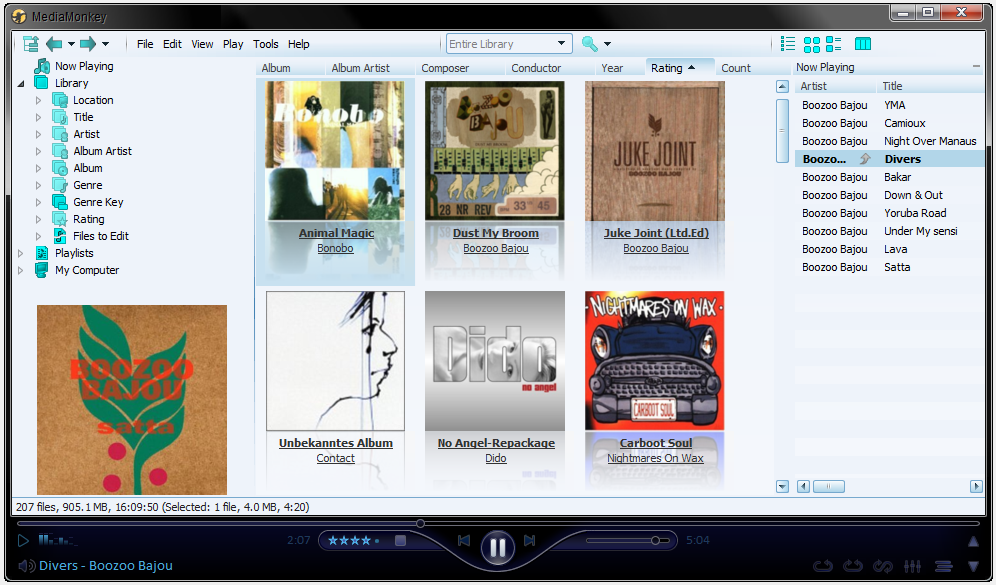The image size is (996, 585).
Task: Expand the Genre node in Library
Action: click(x=39, y=185)
